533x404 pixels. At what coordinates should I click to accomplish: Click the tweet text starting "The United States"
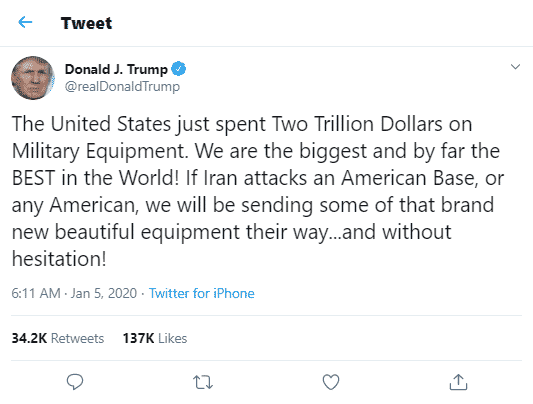coord(258,191)
